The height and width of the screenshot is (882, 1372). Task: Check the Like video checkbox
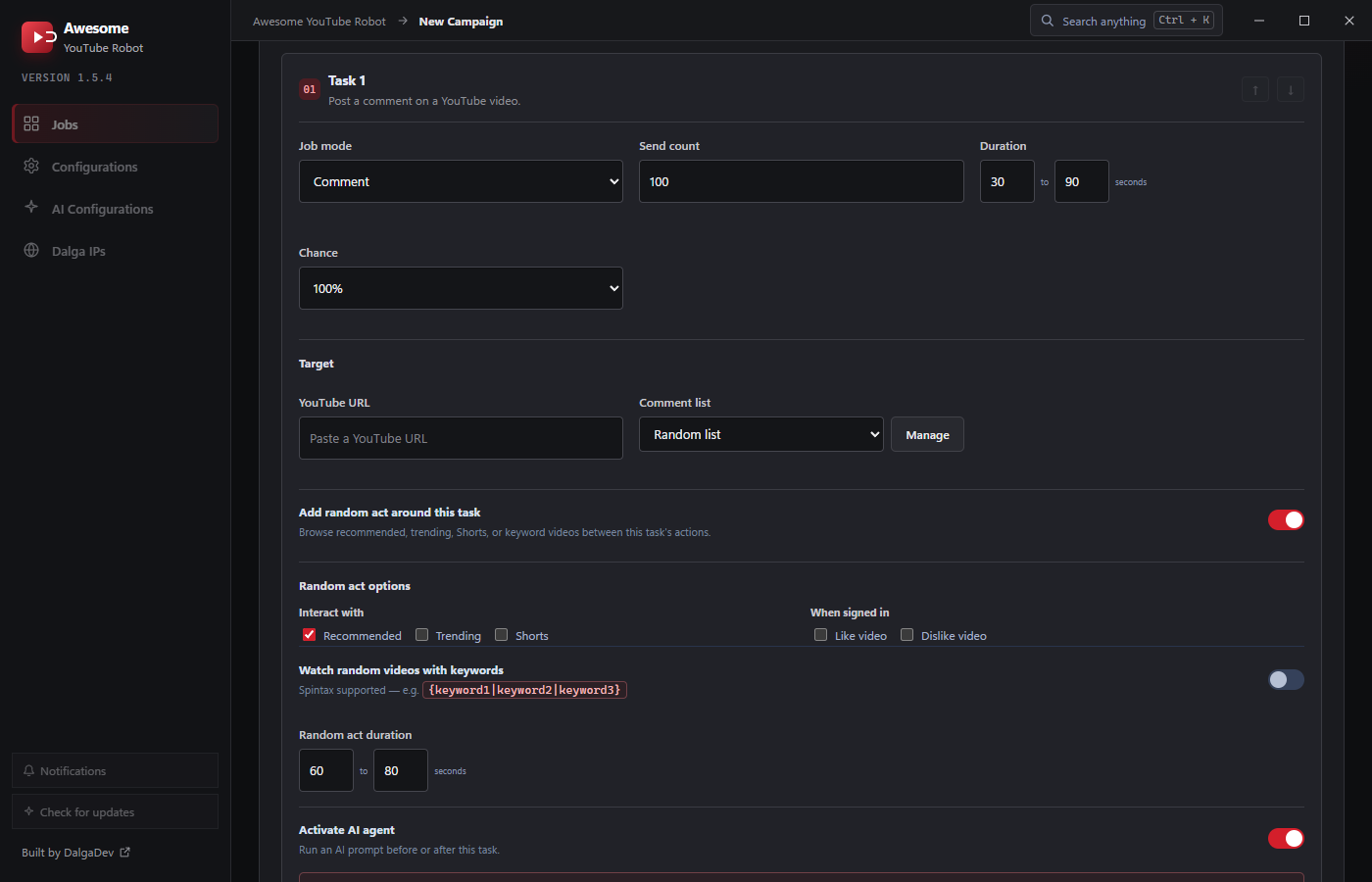click(821, 635)
